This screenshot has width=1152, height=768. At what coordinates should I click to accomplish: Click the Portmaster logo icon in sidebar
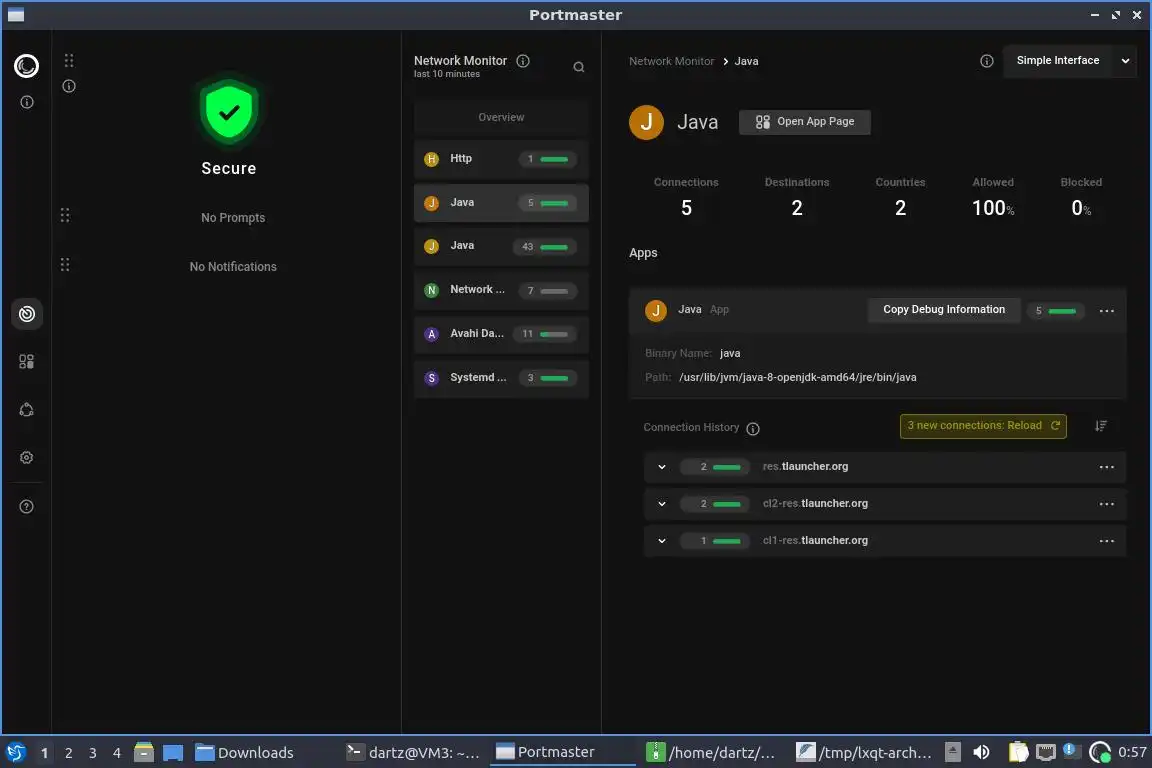26,66
